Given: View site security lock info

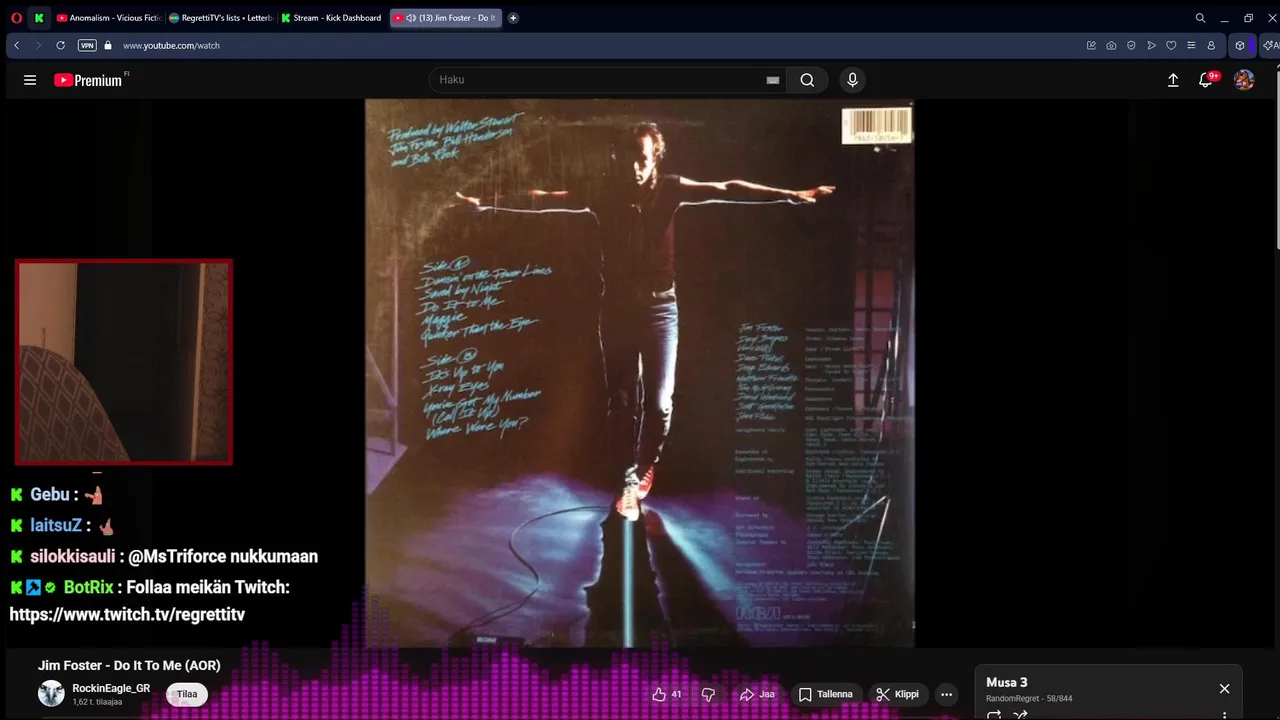Looking at the screenshot, I should pos(108,45).
